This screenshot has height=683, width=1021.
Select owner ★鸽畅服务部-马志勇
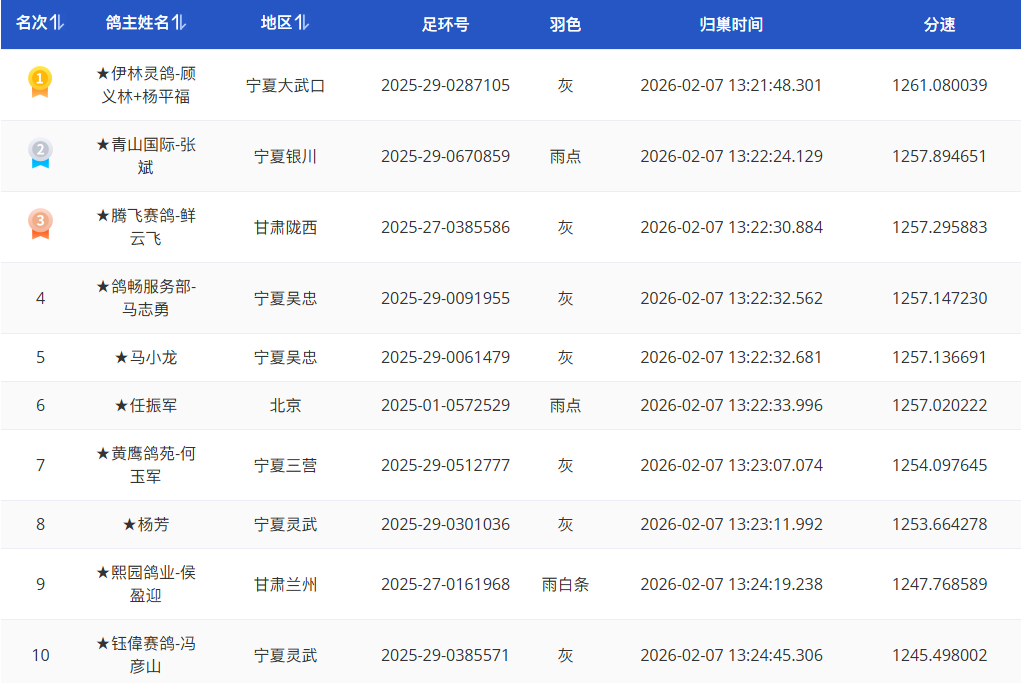(x=146, y=298)
